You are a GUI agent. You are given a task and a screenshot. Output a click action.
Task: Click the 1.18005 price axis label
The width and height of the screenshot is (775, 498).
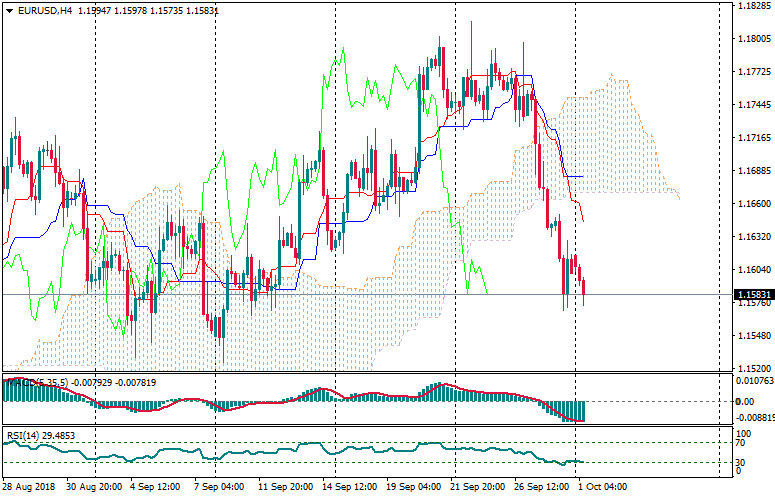tap(752, 39)
